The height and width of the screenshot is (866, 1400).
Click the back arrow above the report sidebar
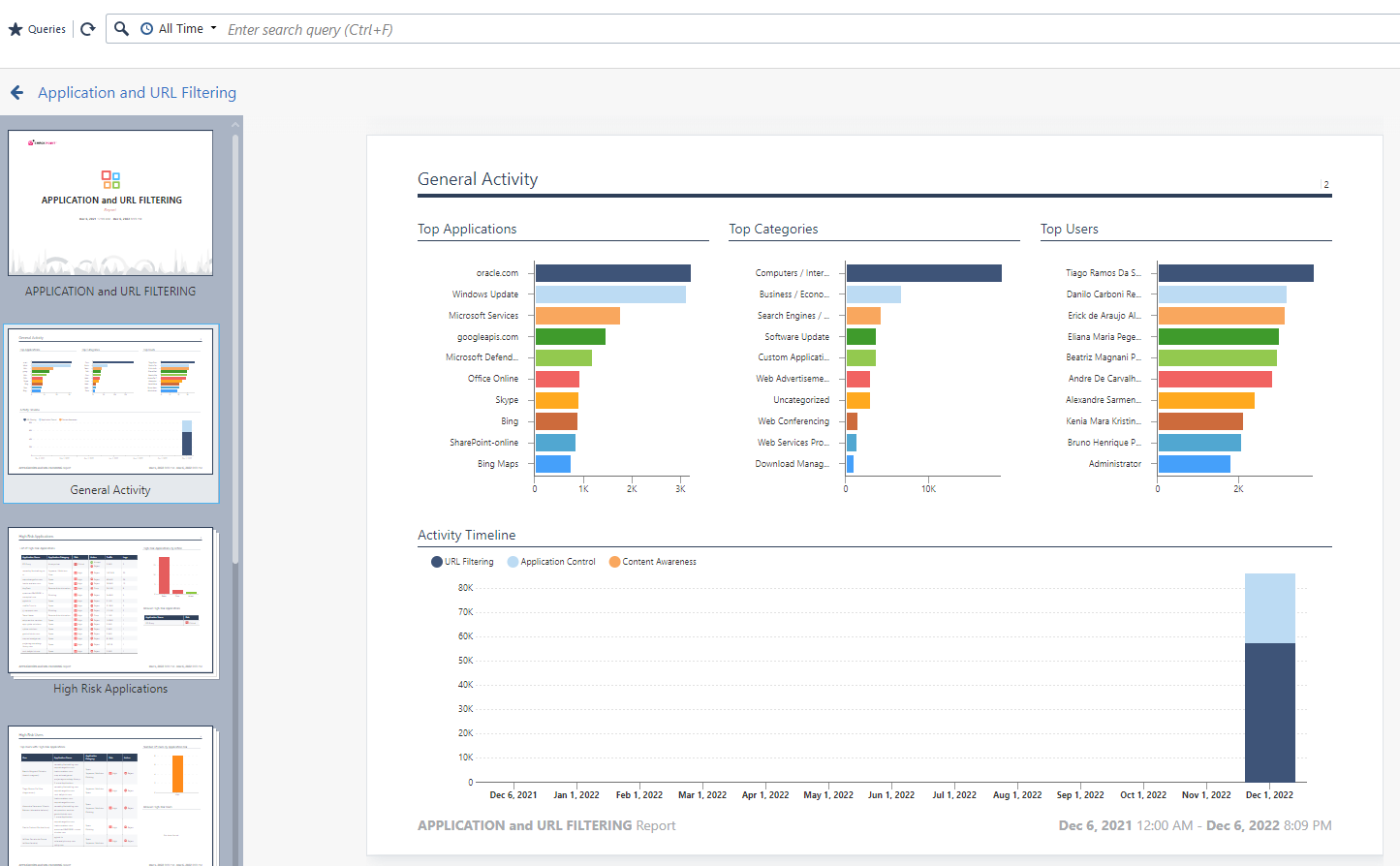(x=16, y=92)
